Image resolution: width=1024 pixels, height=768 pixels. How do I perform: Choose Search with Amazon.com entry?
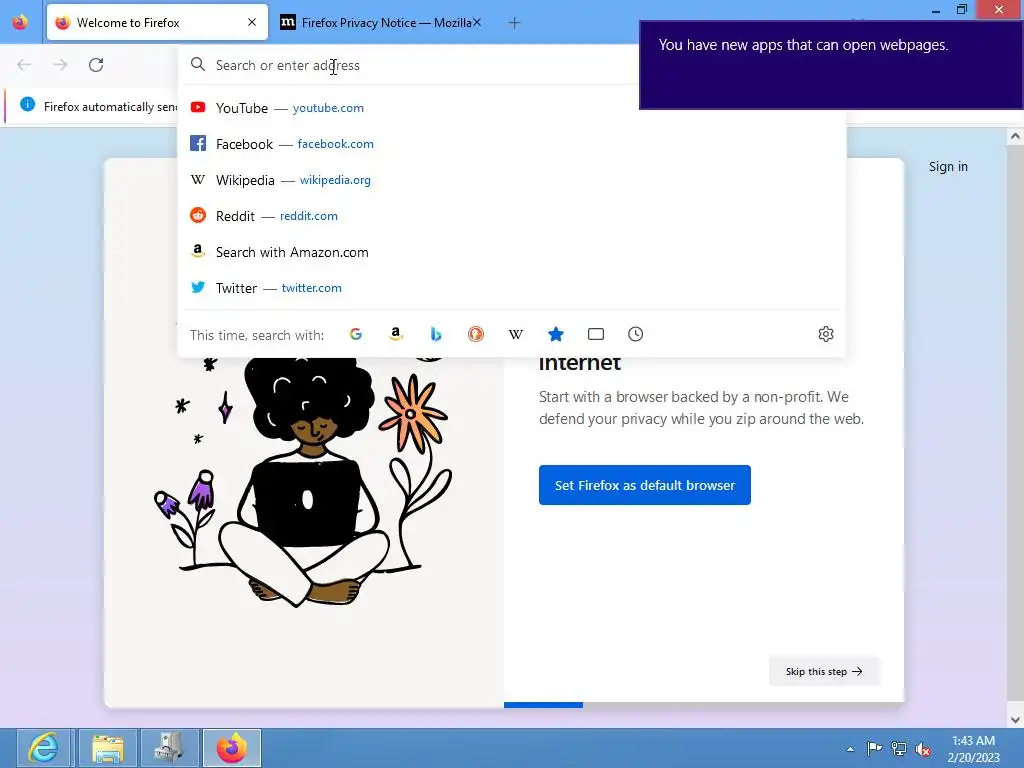[x=512, y=252]
